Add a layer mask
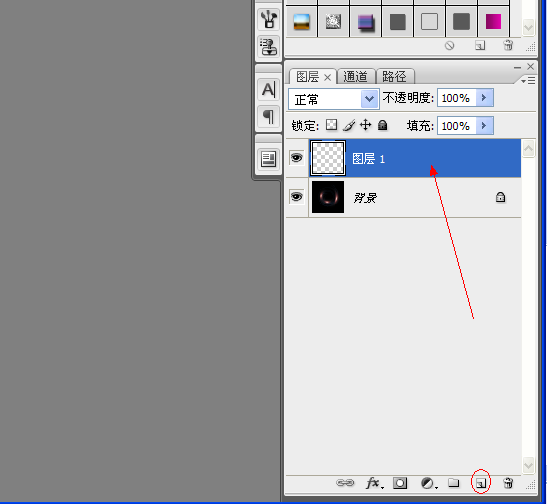 400,483
